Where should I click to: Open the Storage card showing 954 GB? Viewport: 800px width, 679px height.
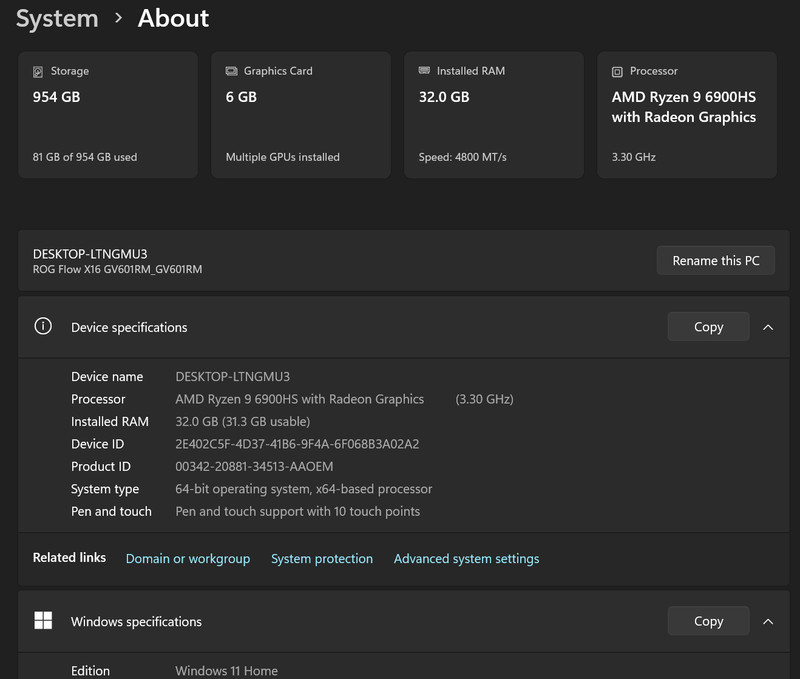108,115
